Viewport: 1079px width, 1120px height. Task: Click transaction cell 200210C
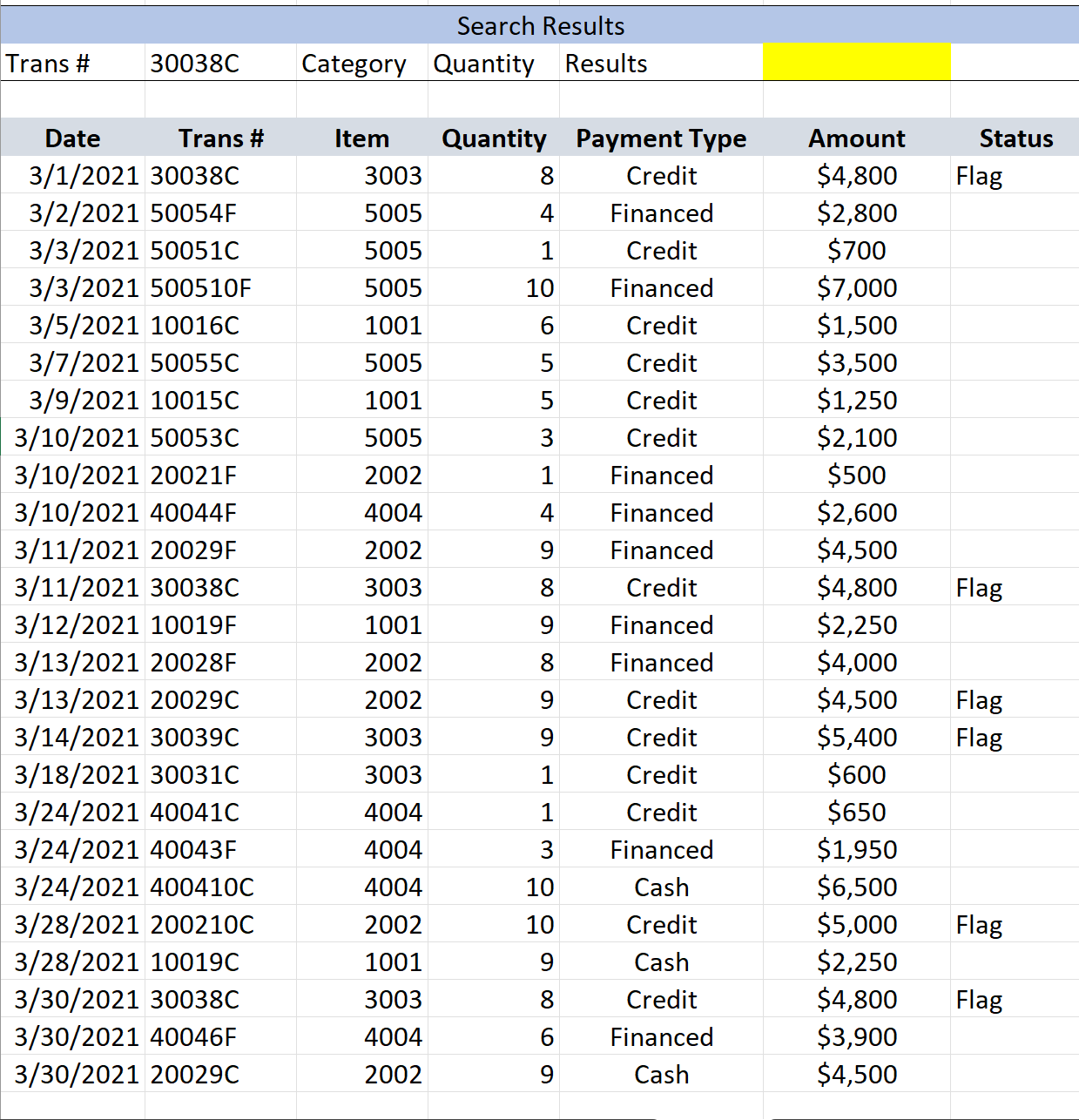(220, 924)
